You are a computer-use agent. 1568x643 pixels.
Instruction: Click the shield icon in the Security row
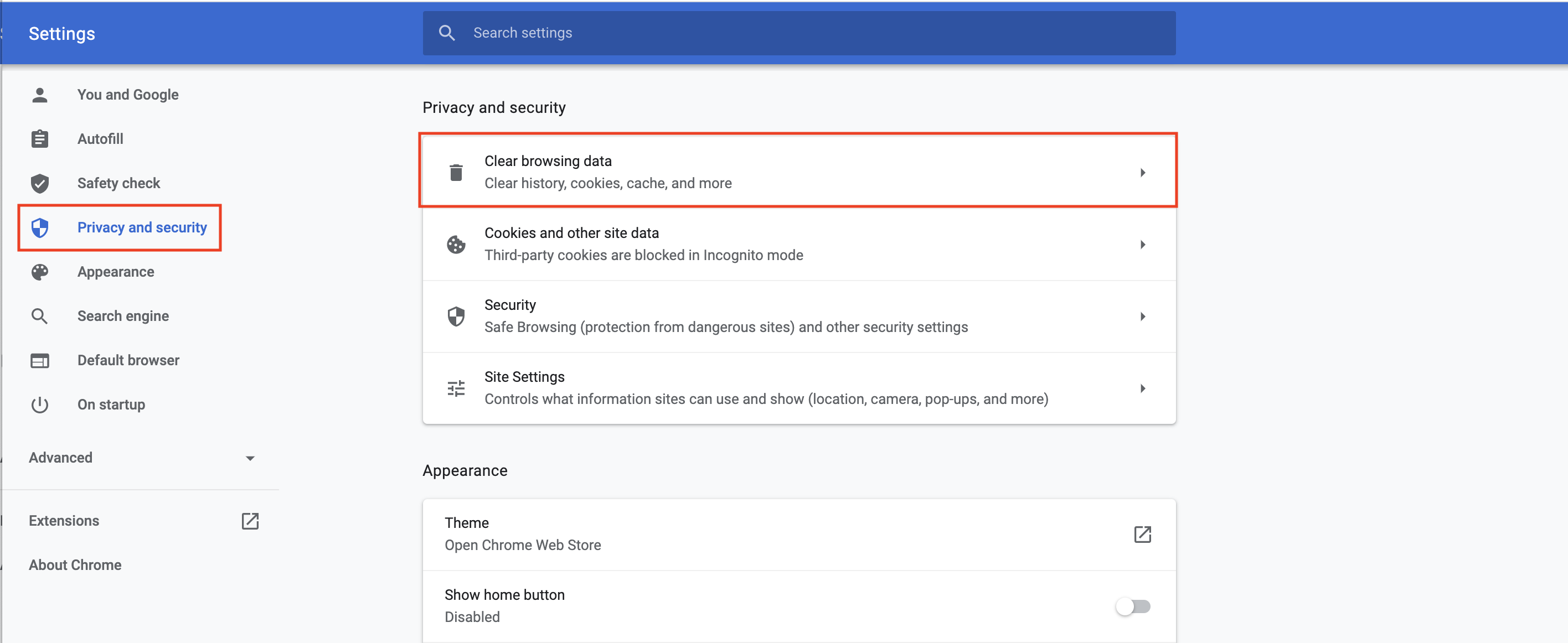pos(456,317)
